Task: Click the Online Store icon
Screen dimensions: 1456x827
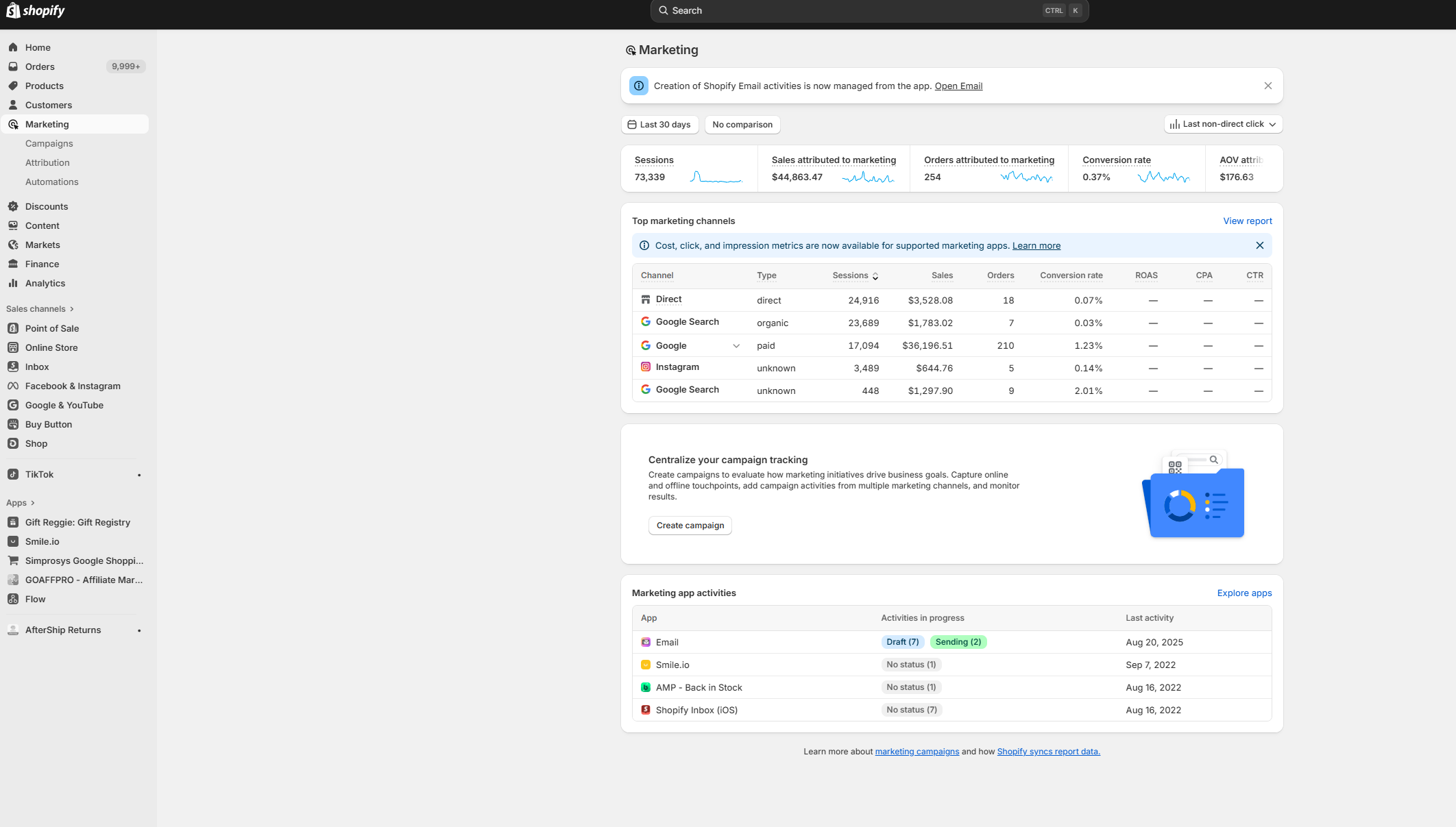Action: (13, 347)
